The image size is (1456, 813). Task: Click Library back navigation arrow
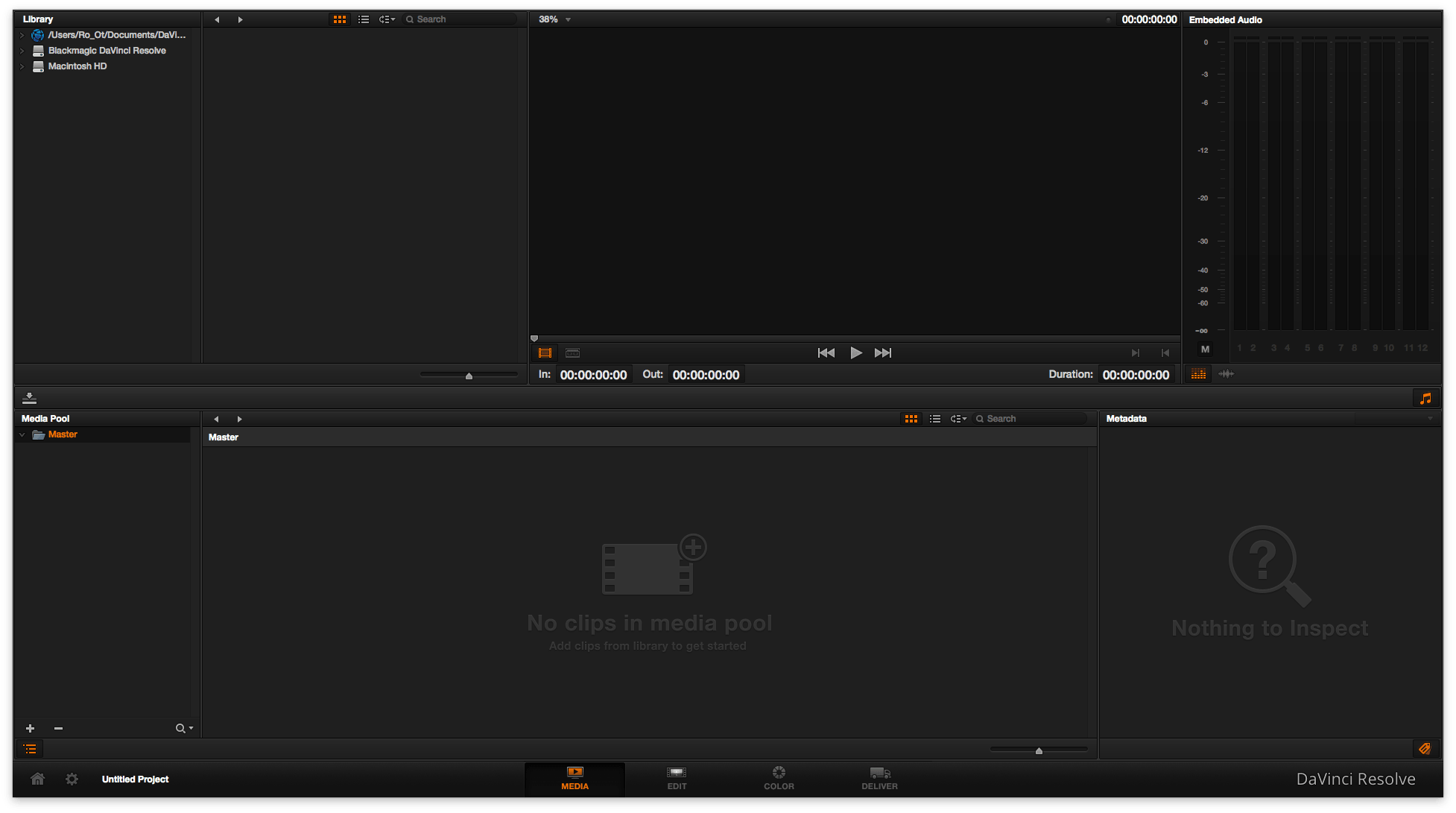217,19
